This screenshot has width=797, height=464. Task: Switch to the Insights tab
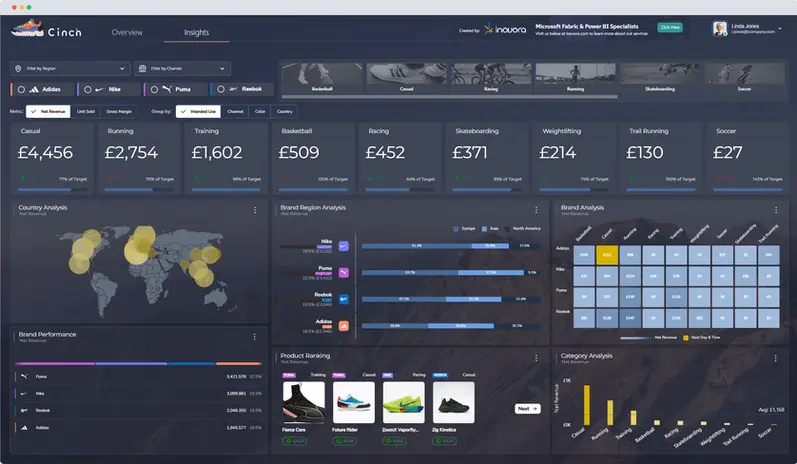[x=196, y=32]
